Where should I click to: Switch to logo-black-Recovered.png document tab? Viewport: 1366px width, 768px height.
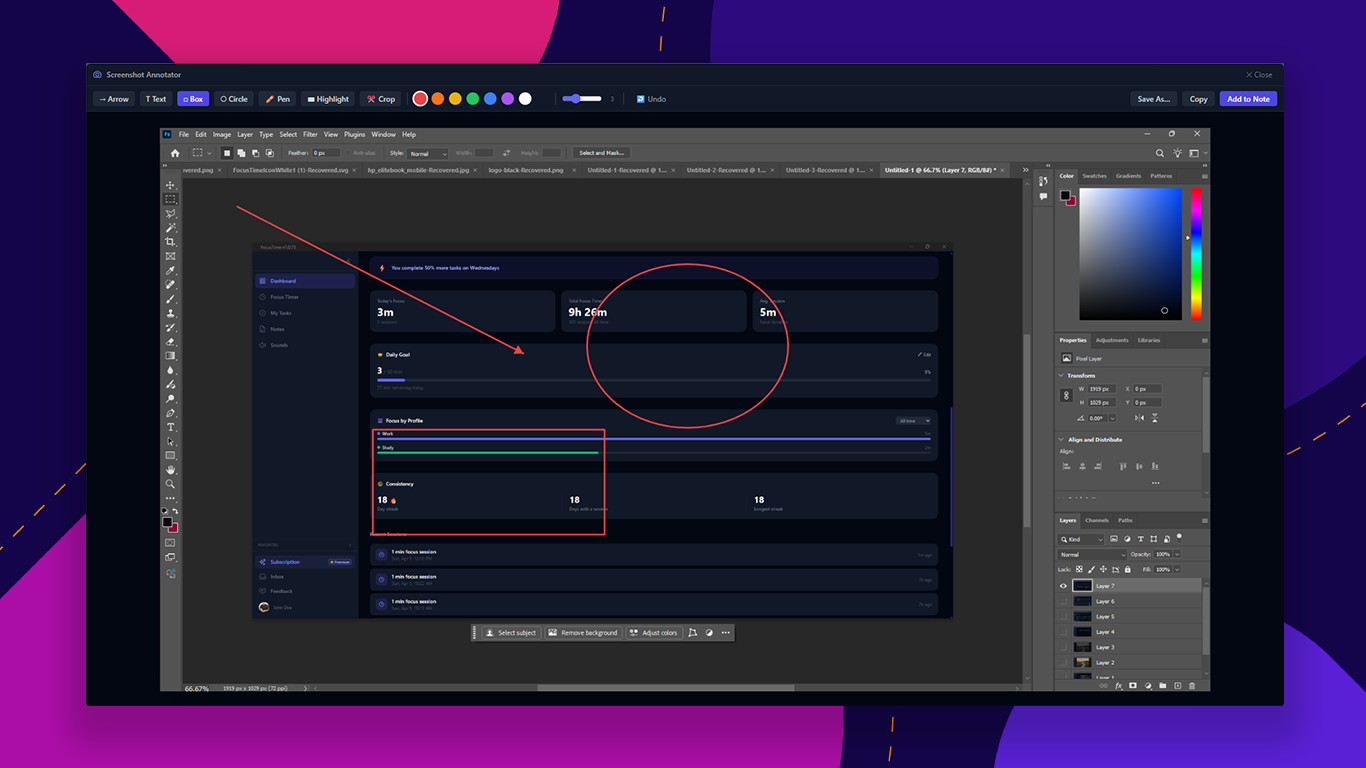pyautogui.click(x=526, y=170)
